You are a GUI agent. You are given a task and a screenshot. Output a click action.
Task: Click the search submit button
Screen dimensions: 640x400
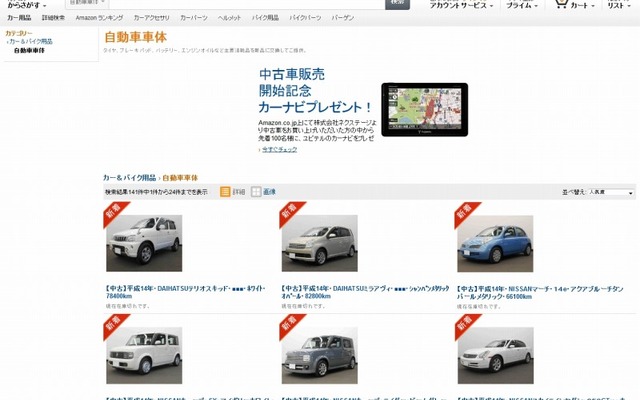397,3
